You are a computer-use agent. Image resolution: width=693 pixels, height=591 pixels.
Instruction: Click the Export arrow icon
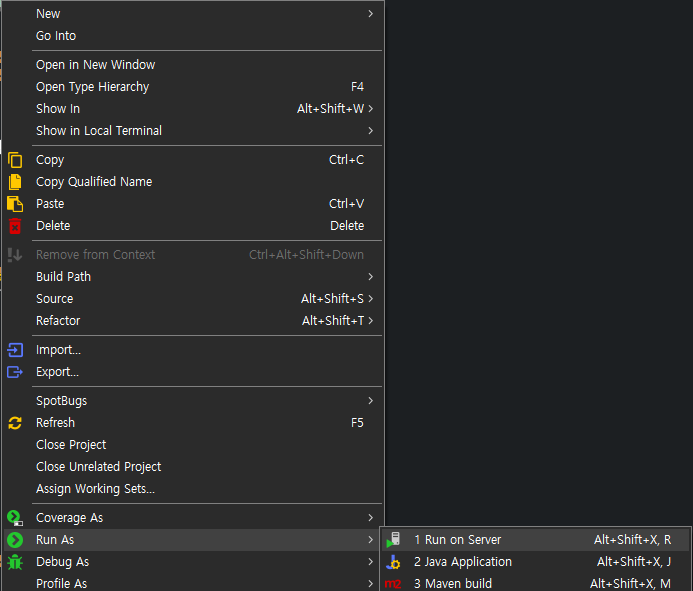click(x=15, y=372)
